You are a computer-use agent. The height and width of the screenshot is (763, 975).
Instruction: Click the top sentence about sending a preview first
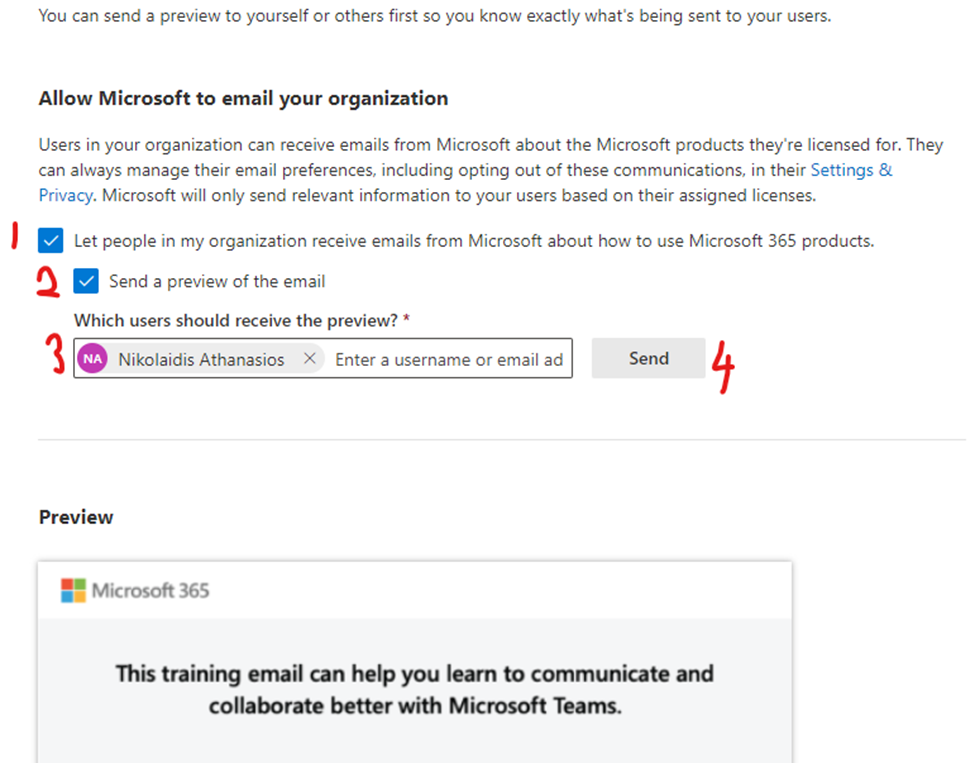(x=434, y=16)
